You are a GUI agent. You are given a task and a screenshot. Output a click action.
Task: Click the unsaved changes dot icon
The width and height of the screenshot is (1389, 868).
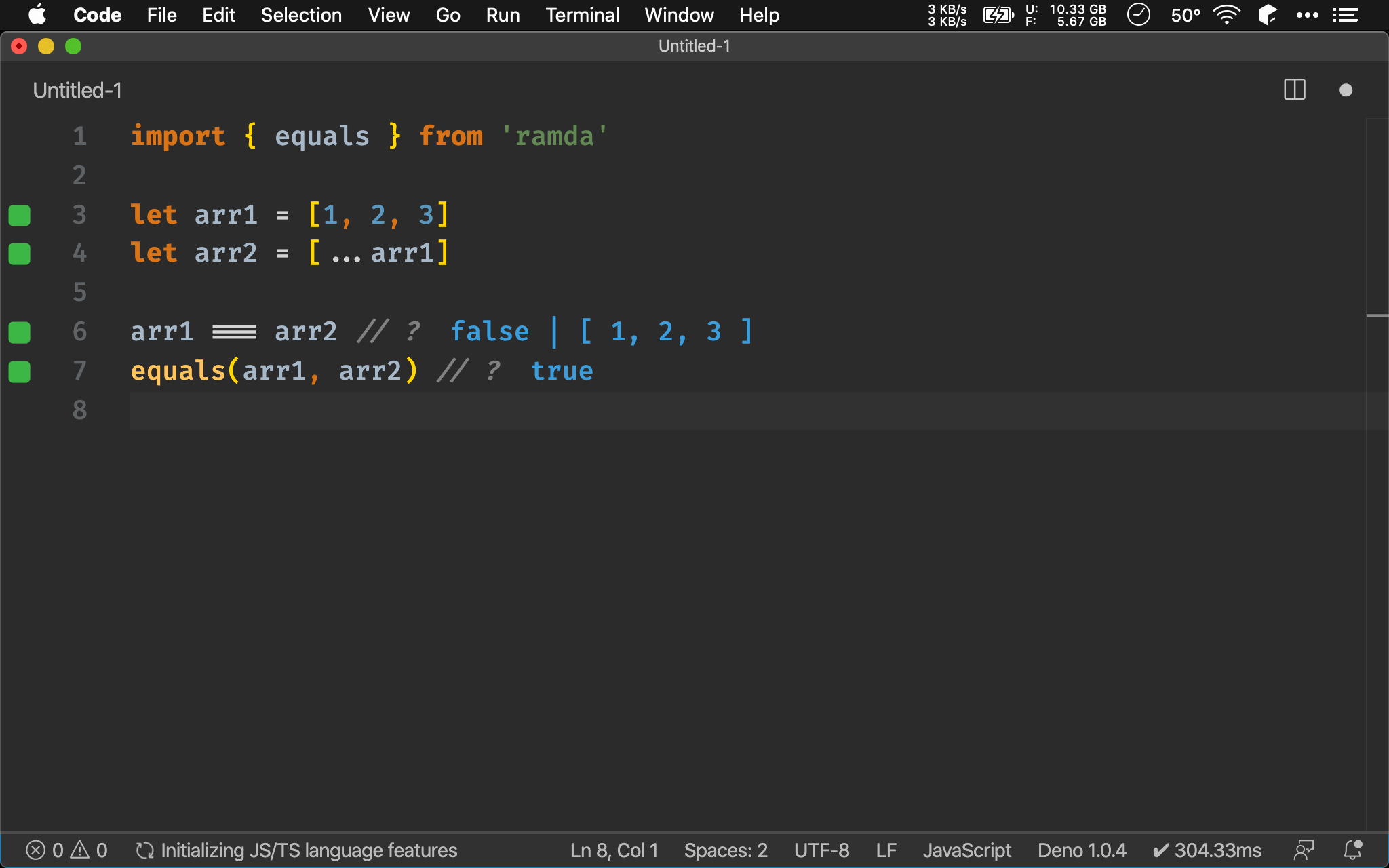pos(1346,90)
